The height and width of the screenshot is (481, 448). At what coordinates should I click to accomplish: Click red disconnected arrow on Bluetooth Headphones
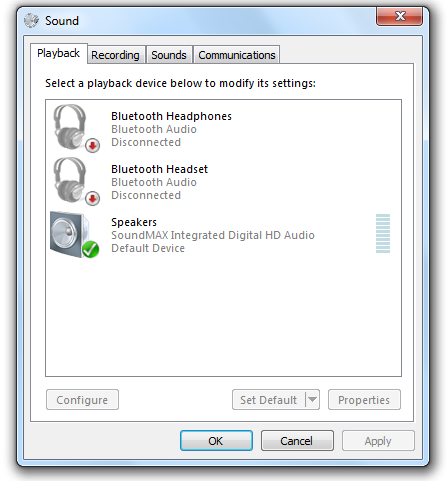(92, 146)
